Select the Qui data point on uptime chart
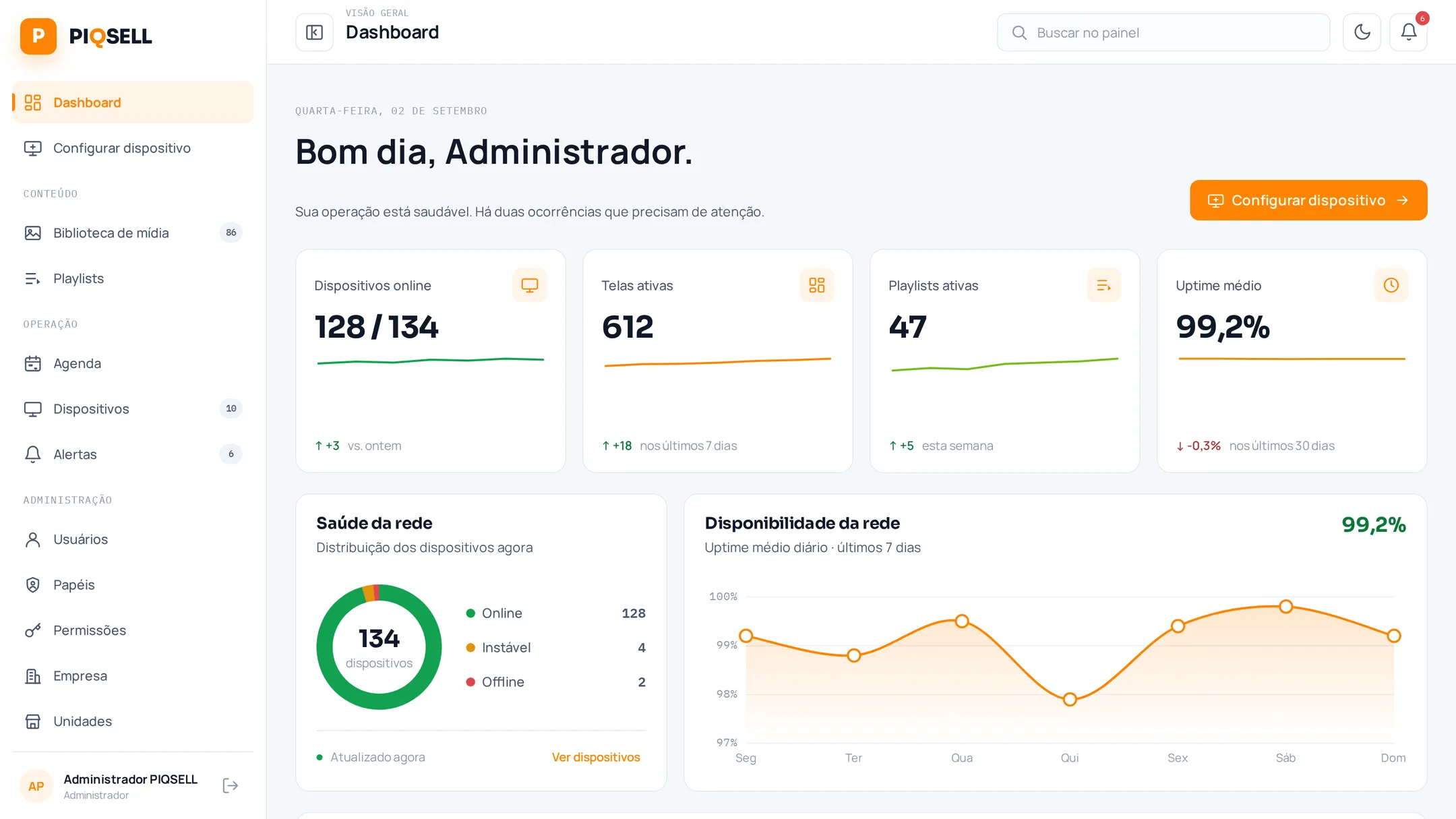 1070,700
